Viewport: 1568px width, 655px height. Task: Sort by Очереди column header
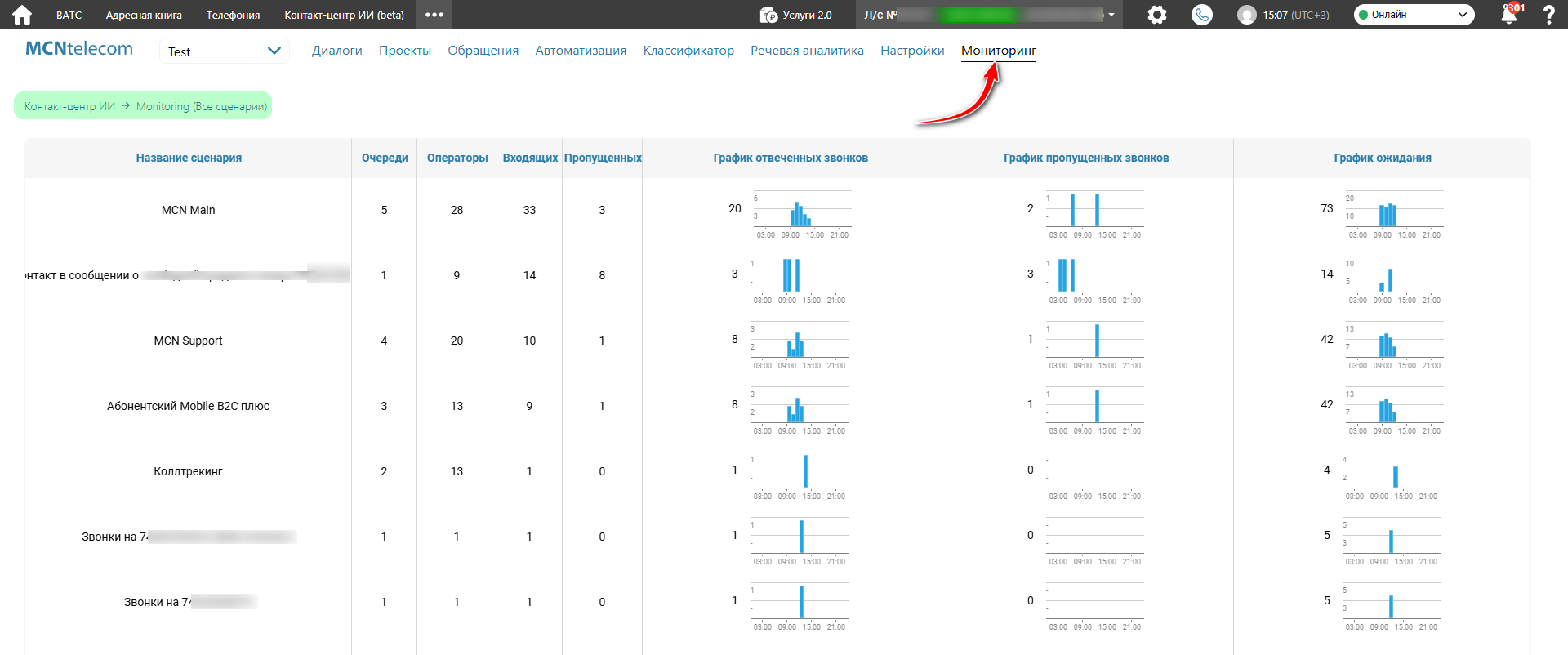(385, 158)
